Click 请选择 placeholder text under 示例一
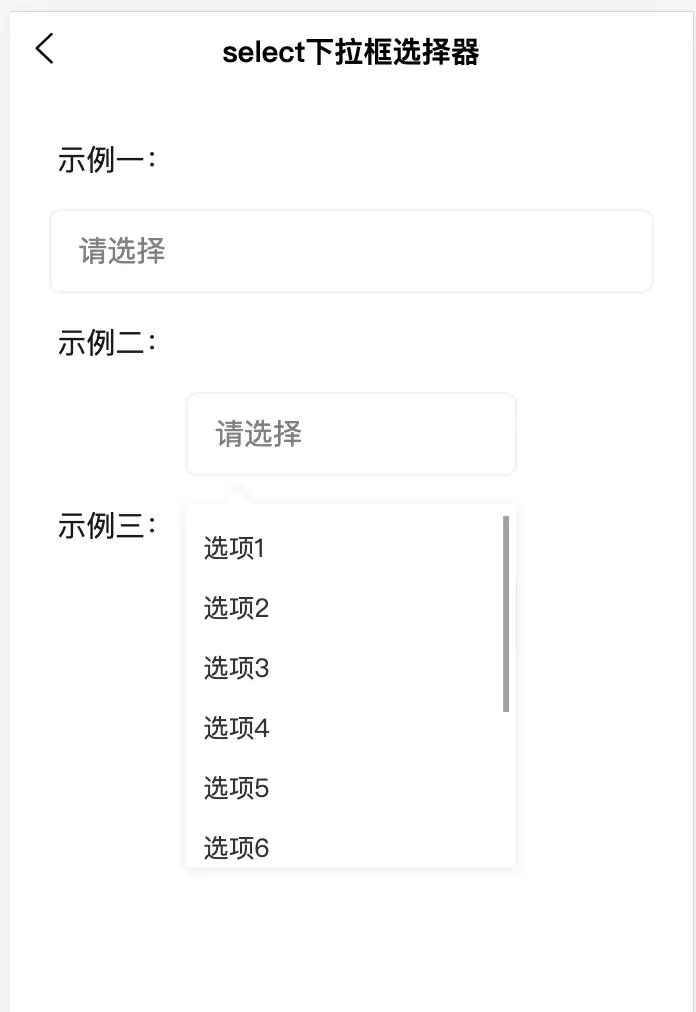Screen dimensions: 696x1012 122,251
